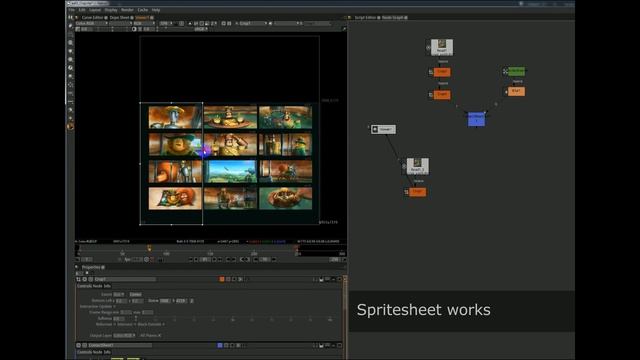640x360 pixels.
Task: Open the Layout menu
Action: pos(95,10)
